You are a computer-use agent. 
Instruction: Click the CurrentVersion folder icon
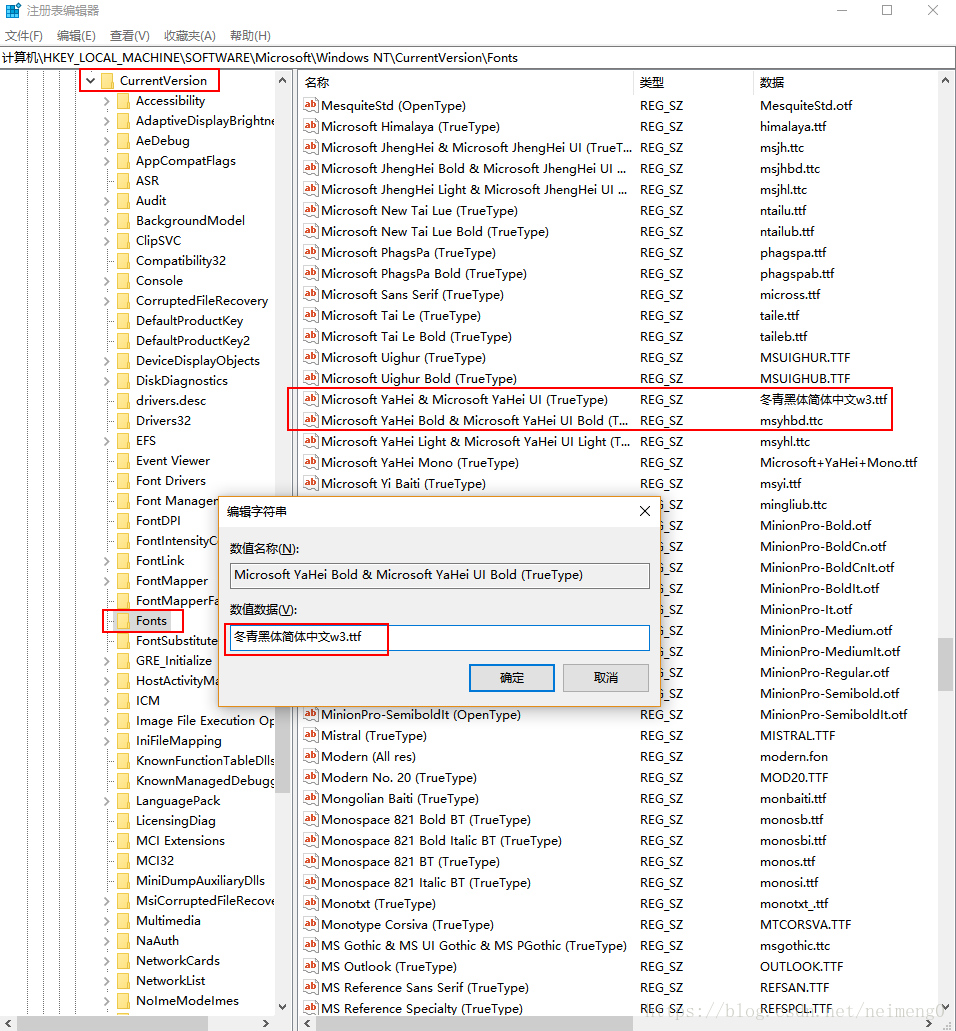pyautogui.click(x=107, y=81)
